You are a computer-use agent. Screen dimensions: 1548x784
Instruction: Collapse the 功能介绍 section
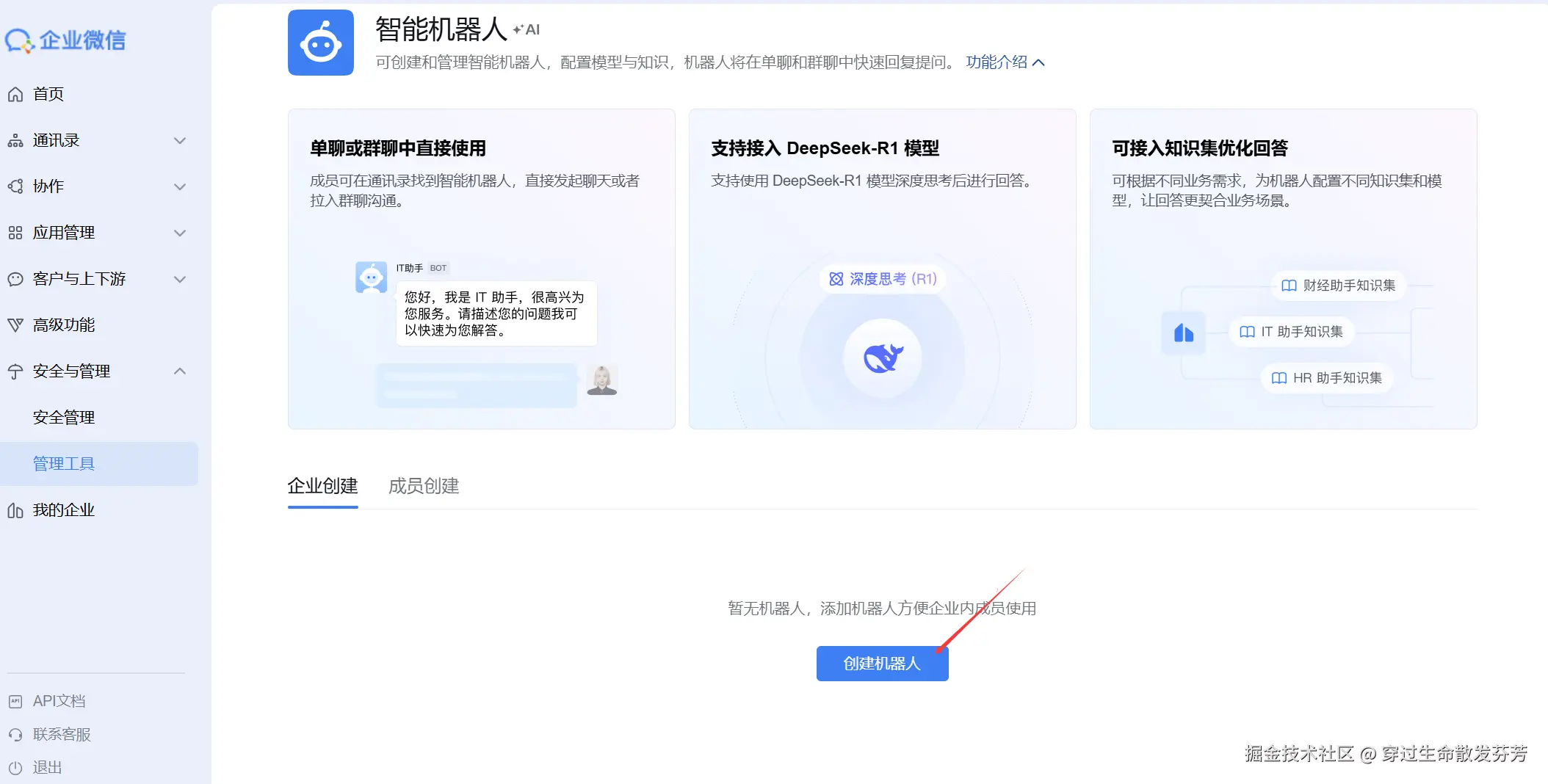point(1005,62)
